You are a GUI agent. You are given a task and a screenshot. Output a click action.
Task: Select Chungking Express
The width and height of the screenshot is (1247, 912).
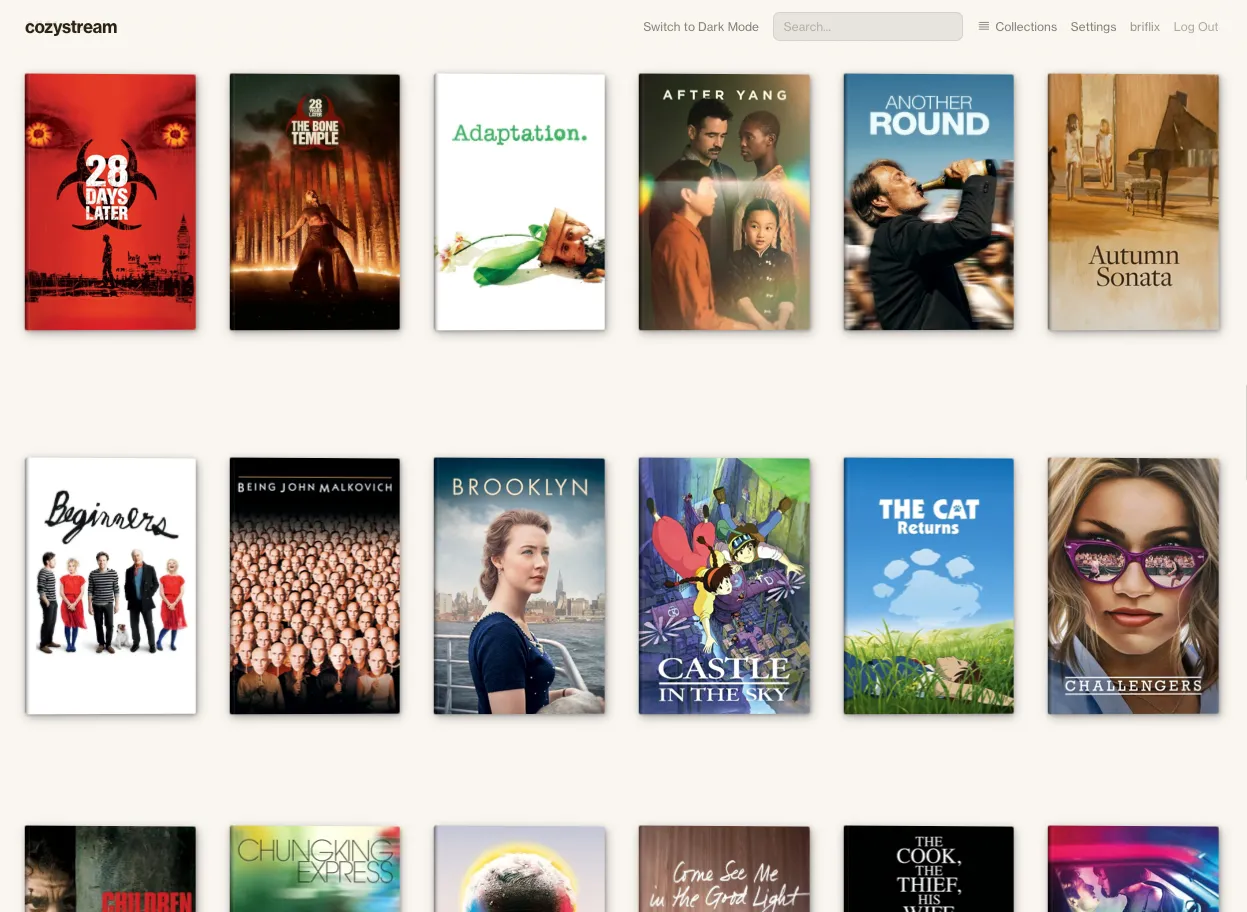pos(314,869)
